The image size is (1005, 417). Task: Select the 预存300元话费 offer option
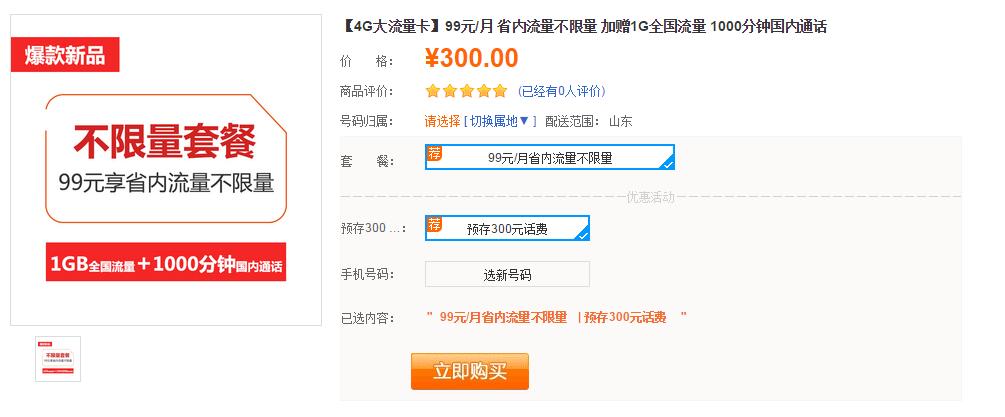pos(507,229)
